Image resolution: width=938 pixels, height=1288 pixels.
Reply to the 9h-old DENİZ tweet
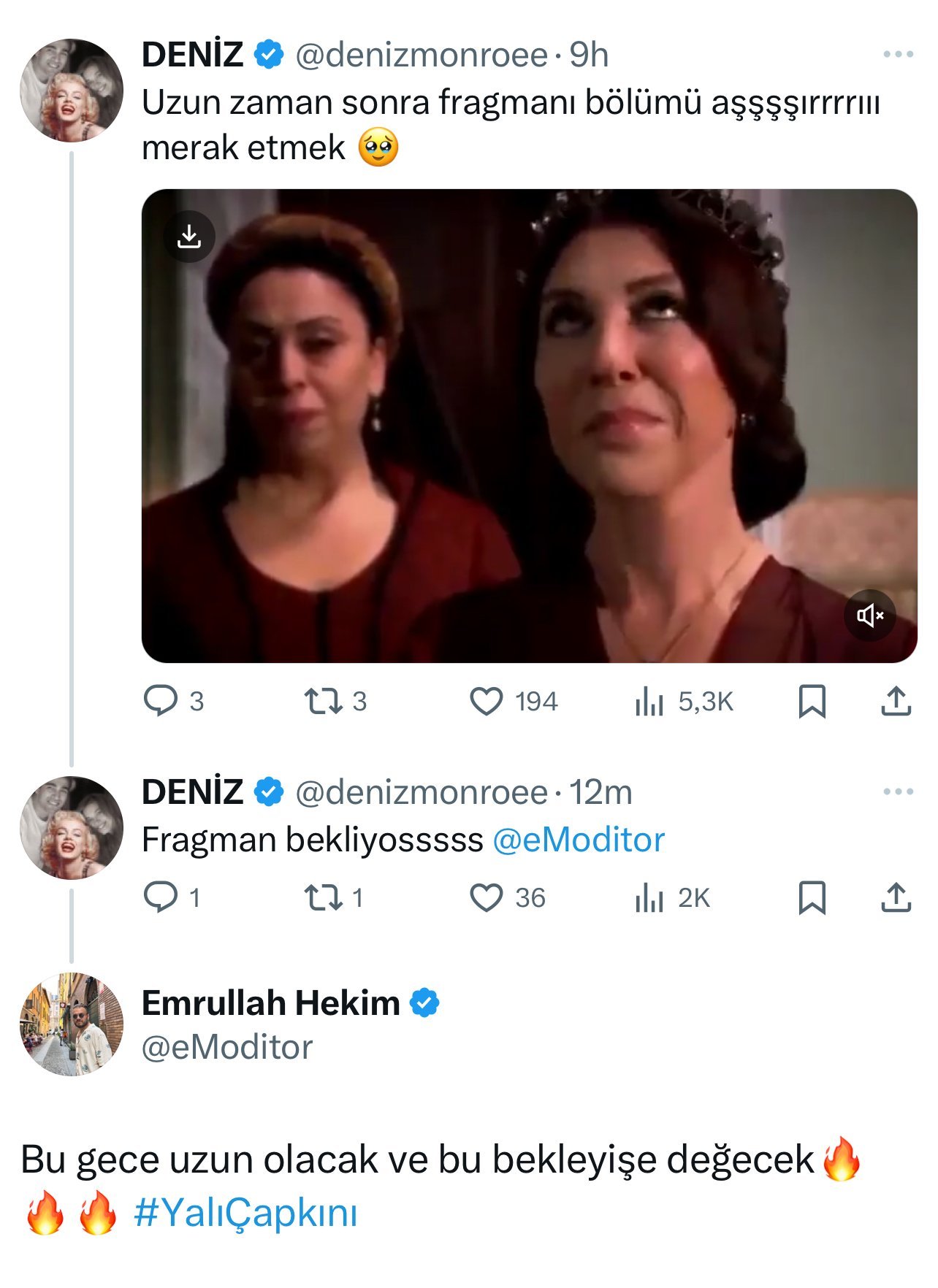click(161, 701)
